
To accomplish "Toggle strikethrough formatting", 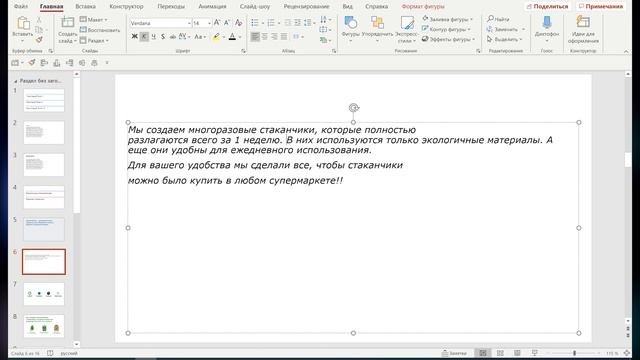I will point(173,37).
